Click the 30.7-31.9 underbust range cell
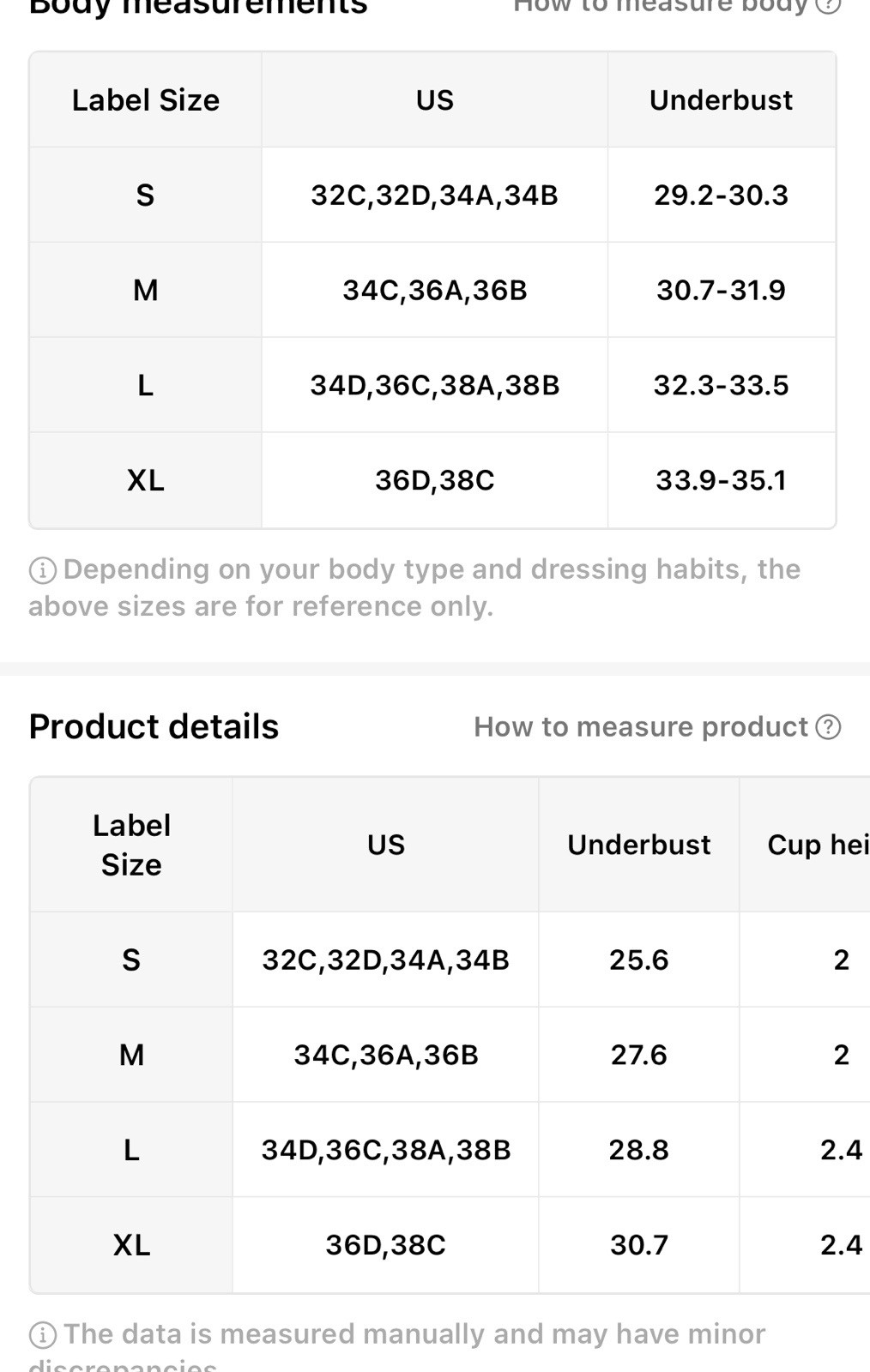Viewport: 870px width, 1372px height. click(721, 291)
